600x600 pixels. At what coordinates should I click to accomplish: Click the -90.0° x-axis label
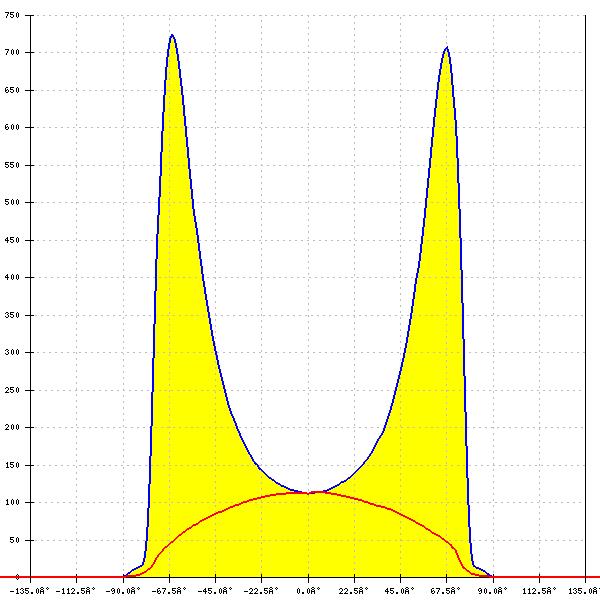coord(124,590)
